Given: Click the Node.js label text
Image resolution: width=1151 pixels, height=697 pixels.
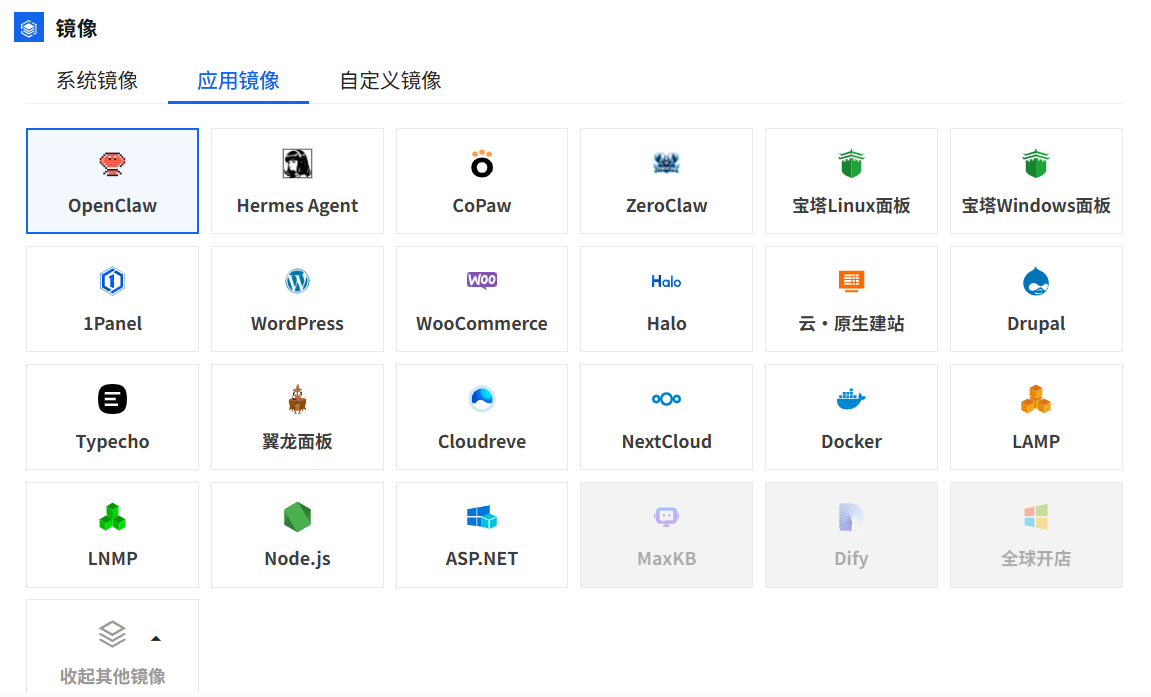Looking at the screenshot, I should [x=297, y=558].
